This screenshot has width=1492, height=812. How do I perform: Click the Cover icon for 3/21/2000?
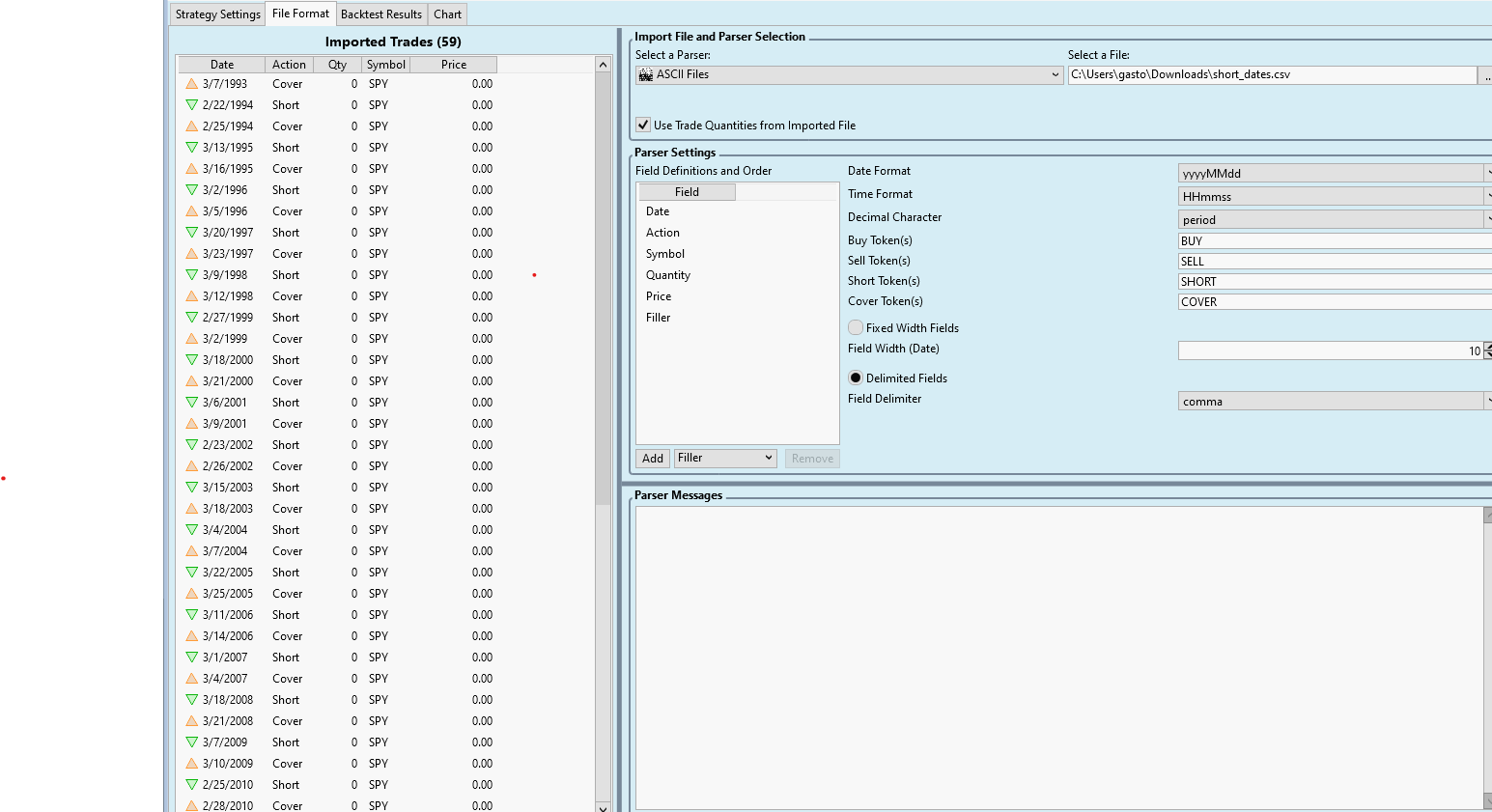point(192,381)
